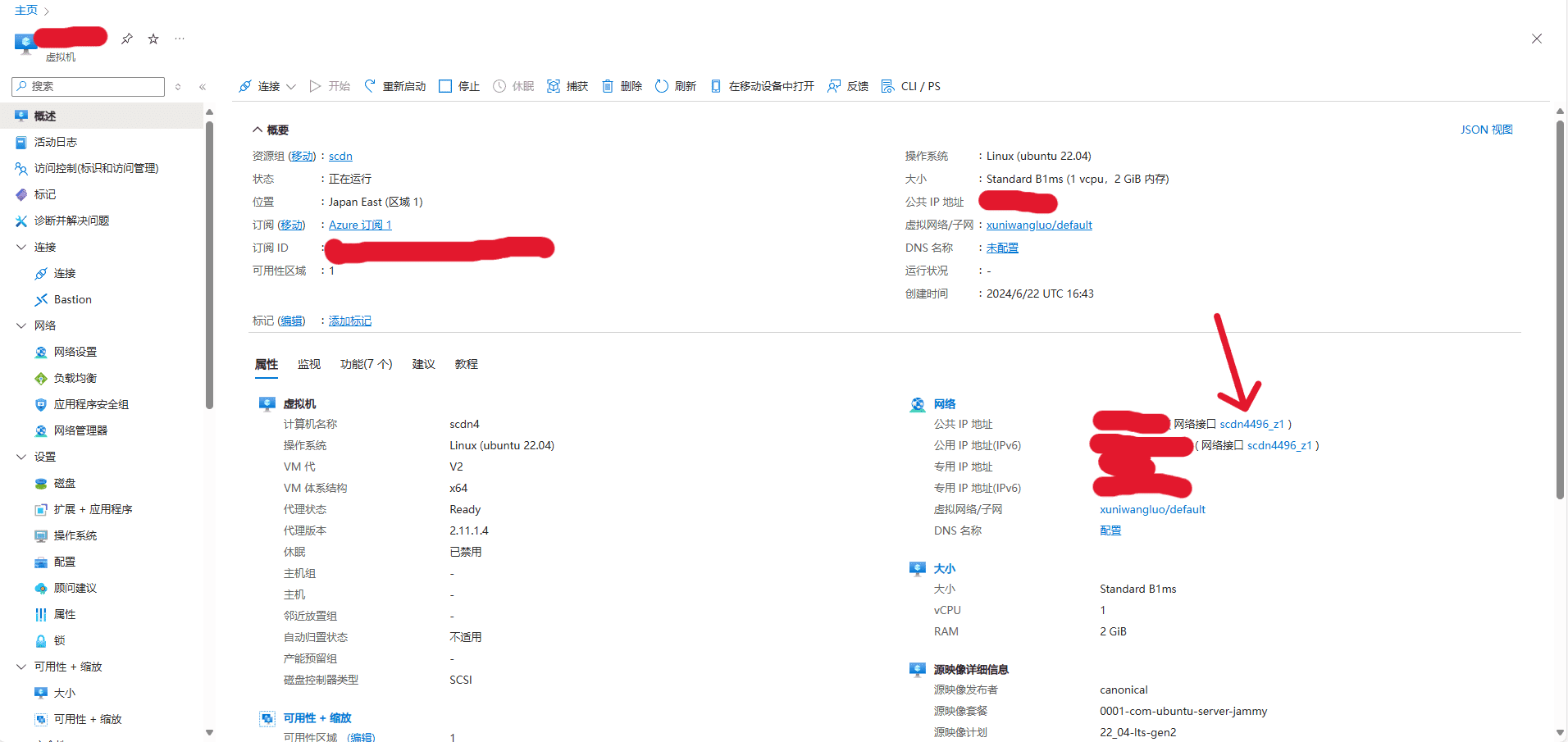
Task: Open network interface scdn4496_z1
Action: pyautogui.click(x=1253, y=424)
